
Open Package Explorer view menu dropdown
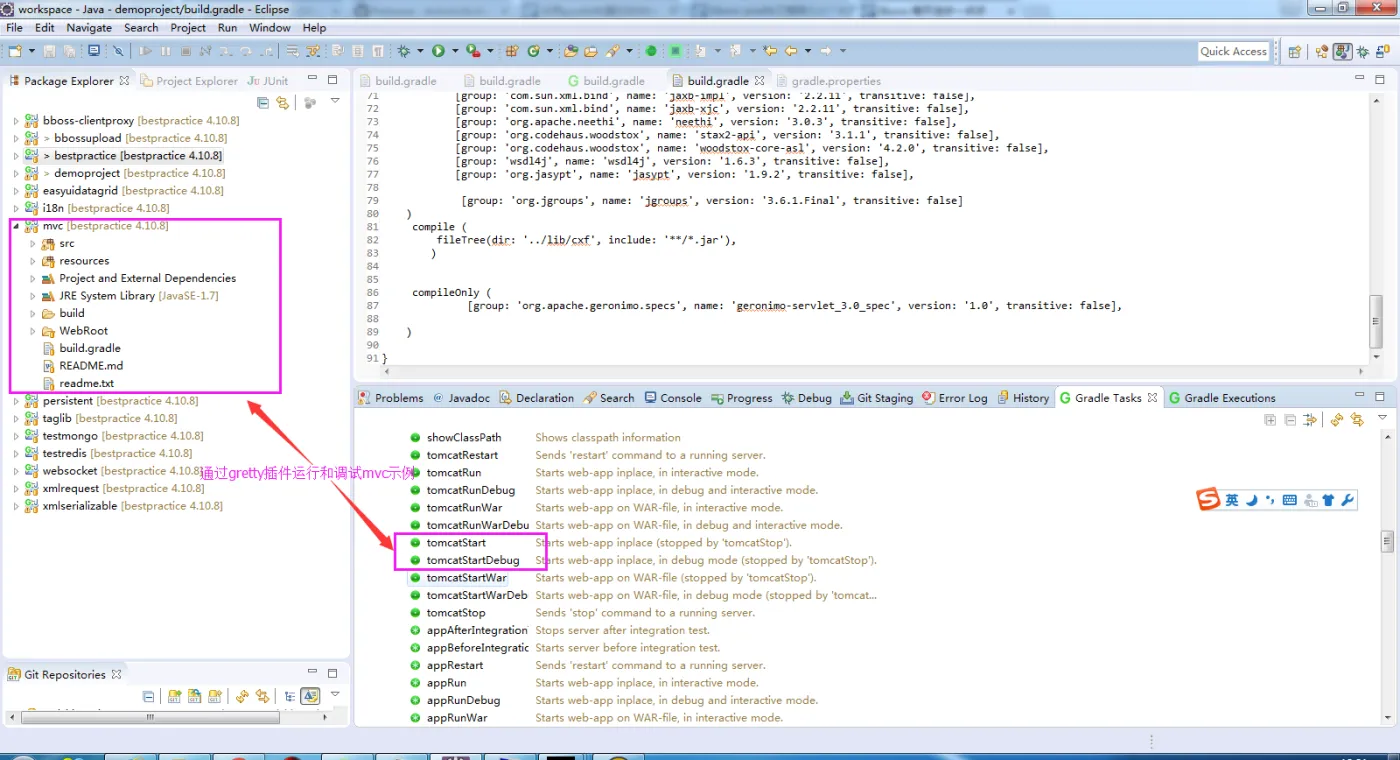click(x=335, y=101)
